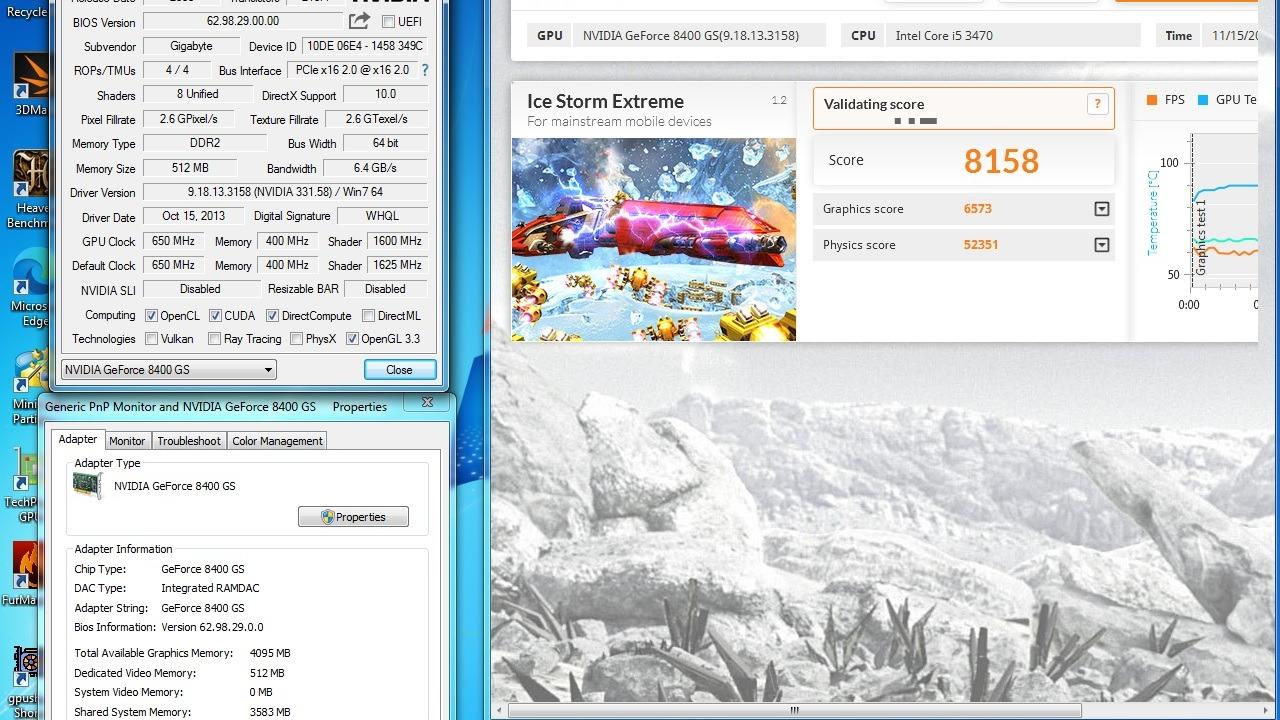The width and height of the screenshot is (1280, 720).
Task: Toggle the UEFI checkbox
Action: (x=388, y=21)
